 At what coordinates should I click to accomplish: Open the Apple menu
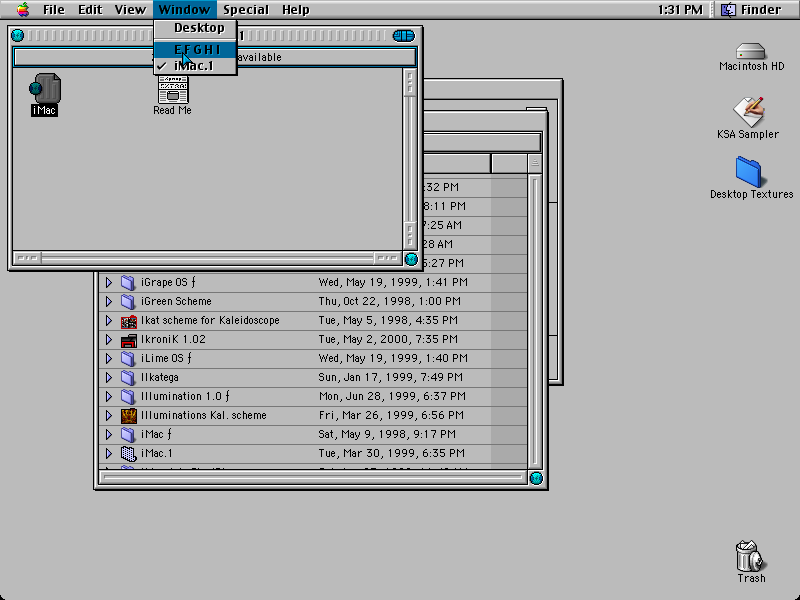[23, 9]
